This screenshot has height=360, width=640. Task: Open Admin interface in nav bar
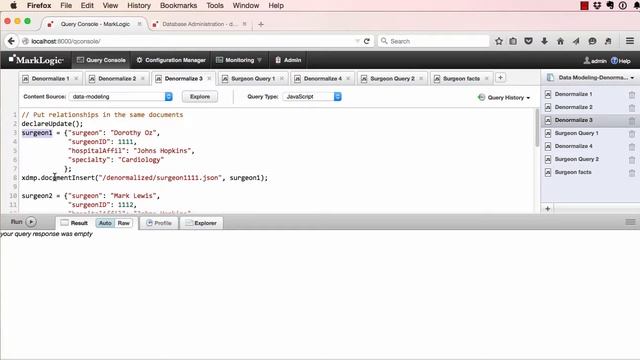coord(288,60)
